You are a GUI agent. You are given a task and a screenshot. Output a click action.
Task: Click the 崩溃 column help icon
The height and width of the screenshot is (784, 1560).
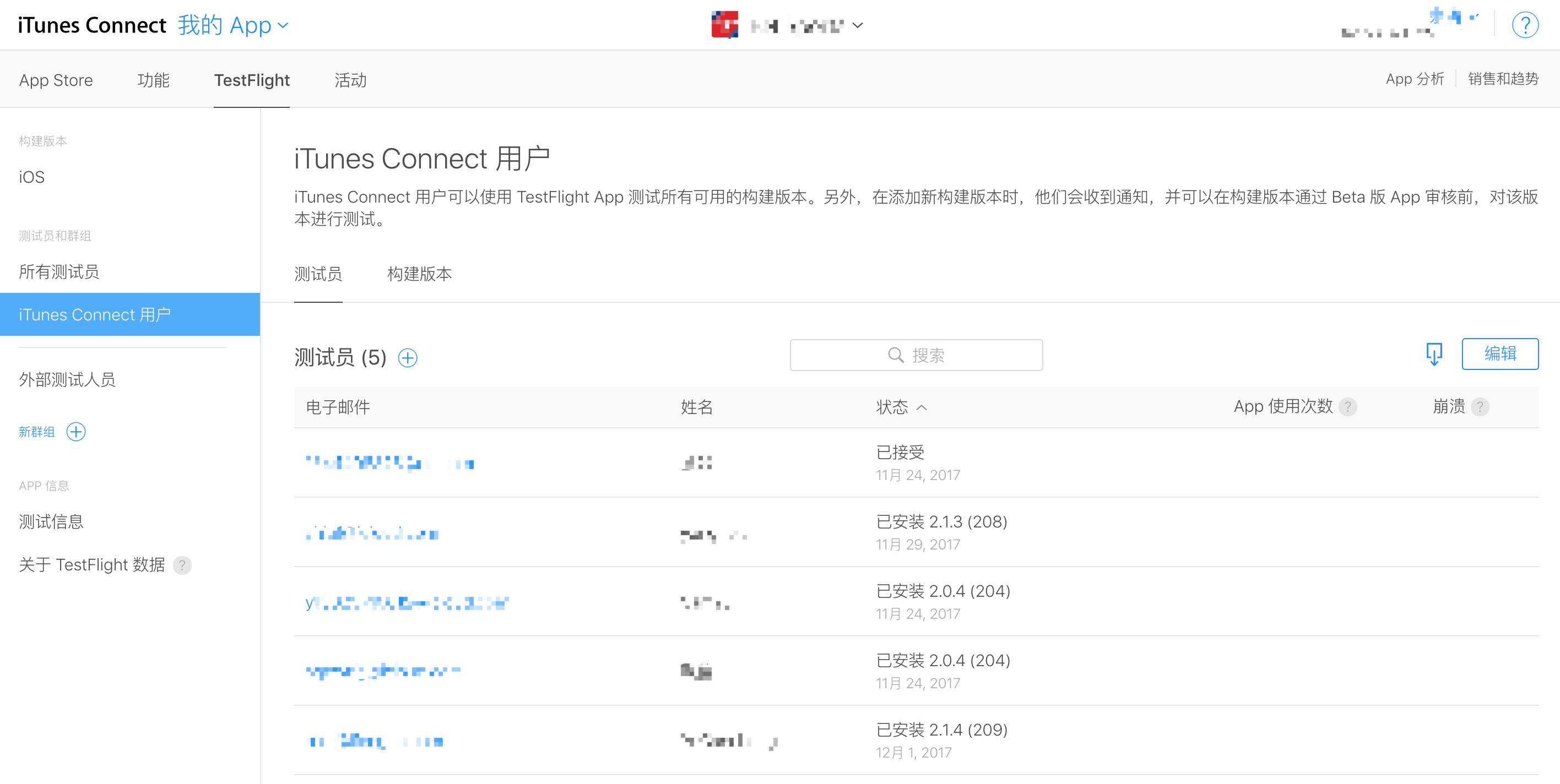click(x=1480, y=407)
